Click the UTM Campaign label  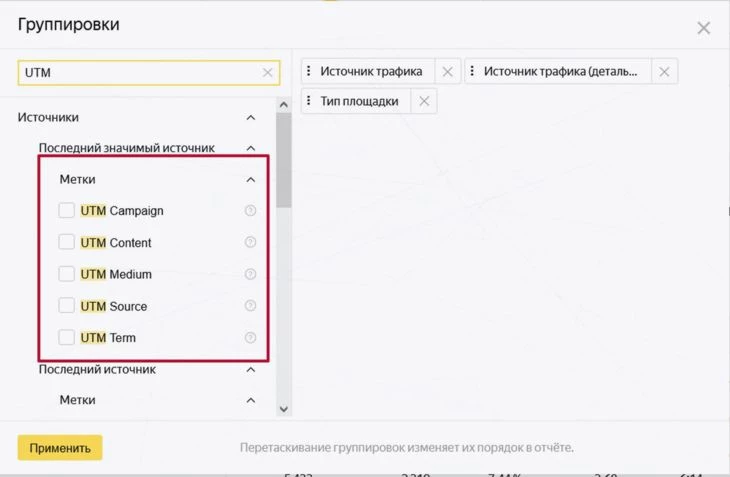(122, 211)
